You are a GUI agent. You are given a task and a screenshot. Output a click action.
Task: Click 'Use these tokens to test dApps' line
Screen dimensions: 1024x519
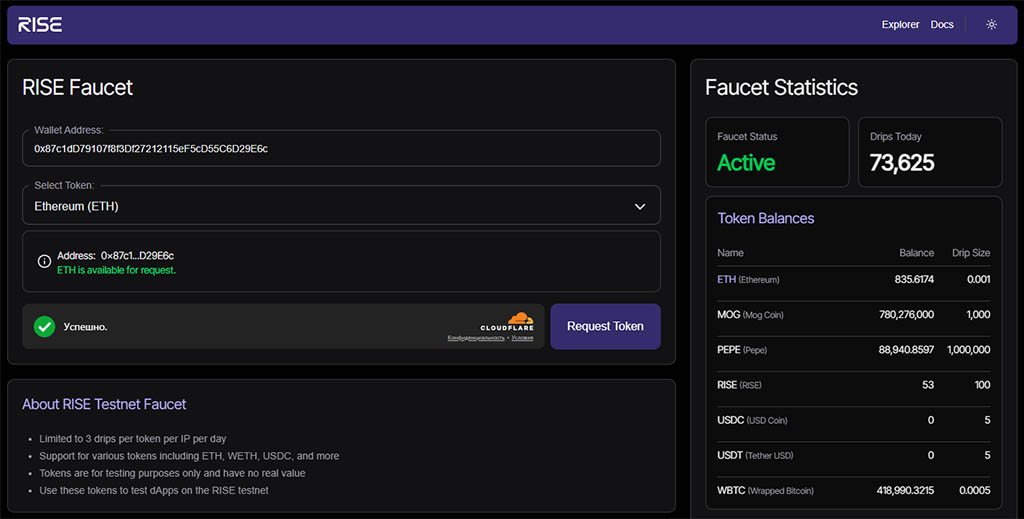click(x=153, y=490)
